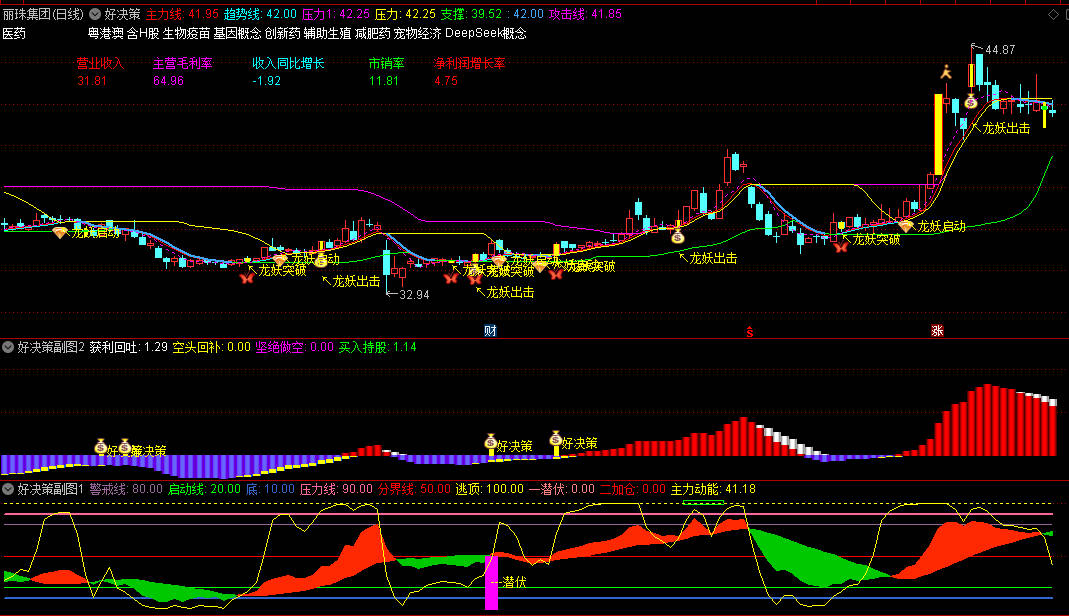Click the 财 financial info marker
This screenshot has width=1069, height=616.
click(x=490, y=331)
